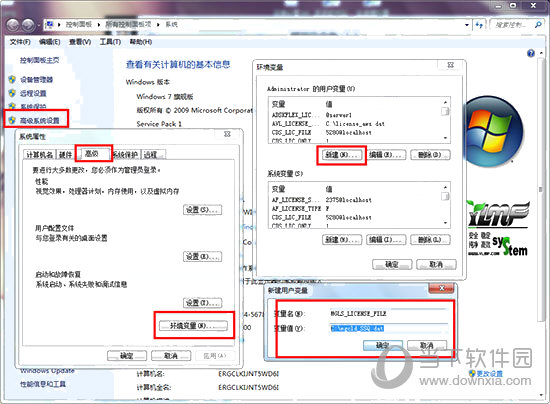Switch to the 远程 tab in 系统属性

click(x=152, y=155)
